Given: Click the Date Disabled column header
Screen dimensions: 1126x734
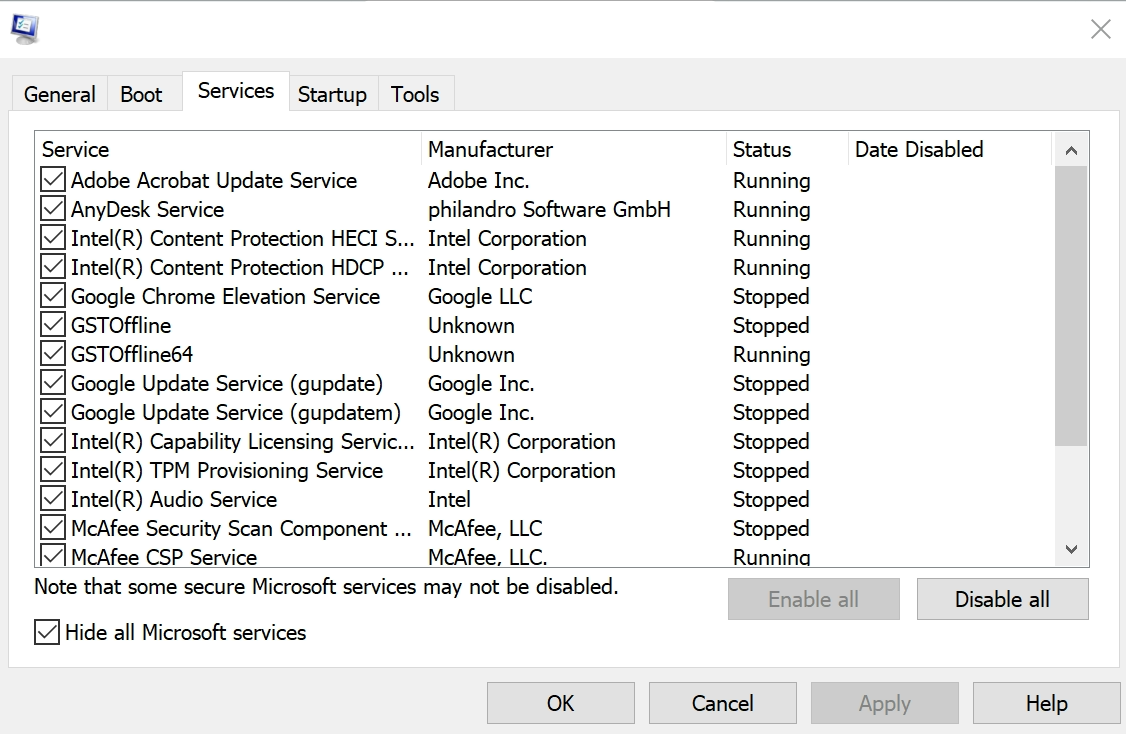Looking at the screenshot, I should [949, 149].
